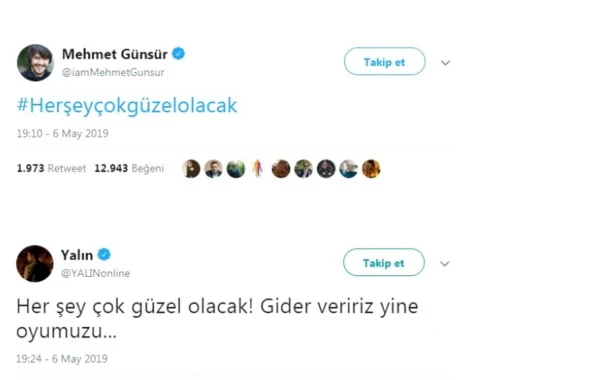Viewport: 600px width, 380px height.
Task: Open the 19:24 - 6 May 2019 timestamp
Action: [x=62, y=359]
